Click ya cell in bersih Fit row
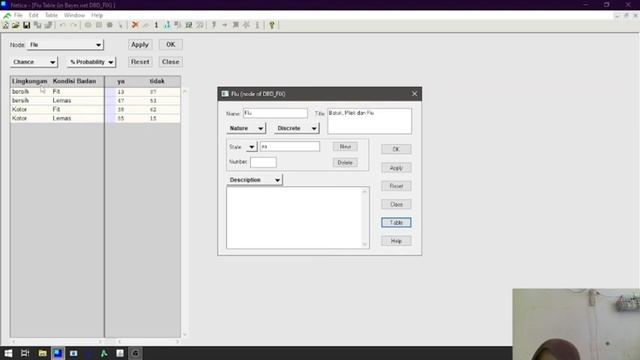This screenshot has height=360, width=640. 121,92
